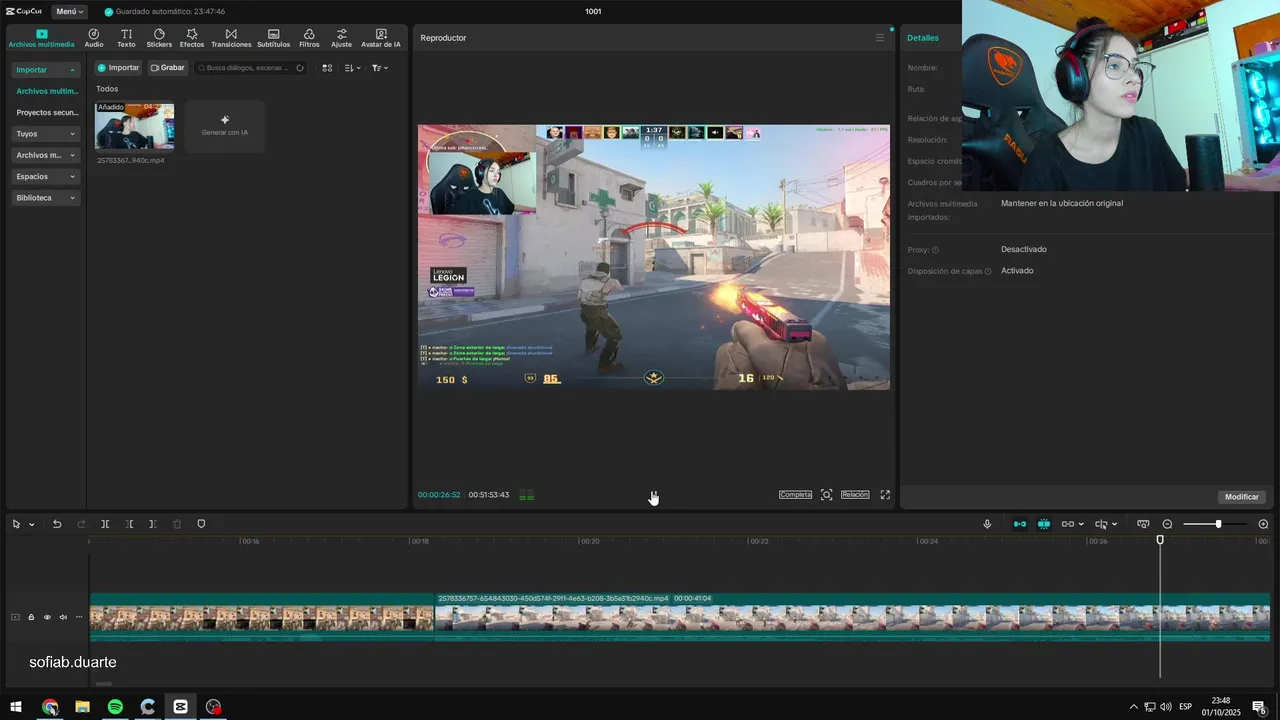
Task: Select Archivos multim... sidebar item
Action: coord(47,91)
